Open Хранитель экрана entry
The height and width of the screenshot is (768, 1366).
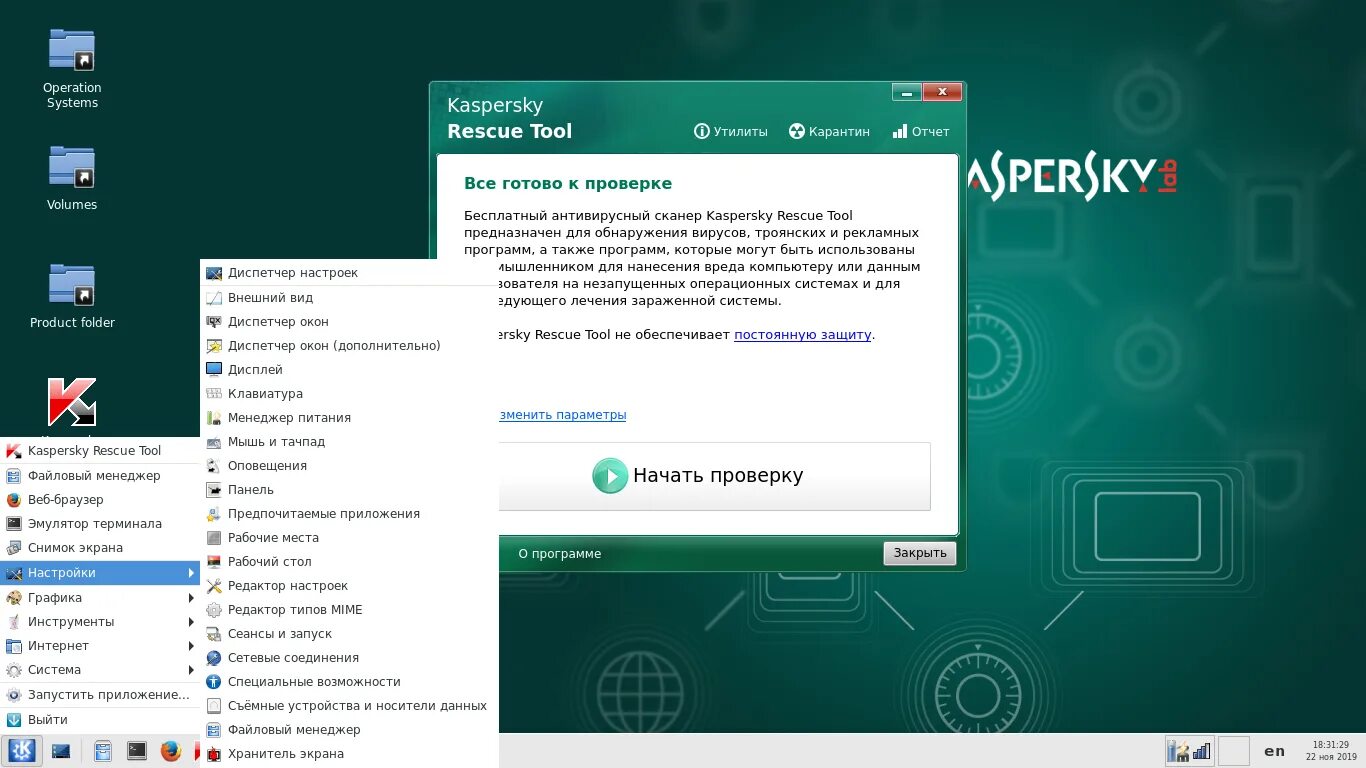349,754
